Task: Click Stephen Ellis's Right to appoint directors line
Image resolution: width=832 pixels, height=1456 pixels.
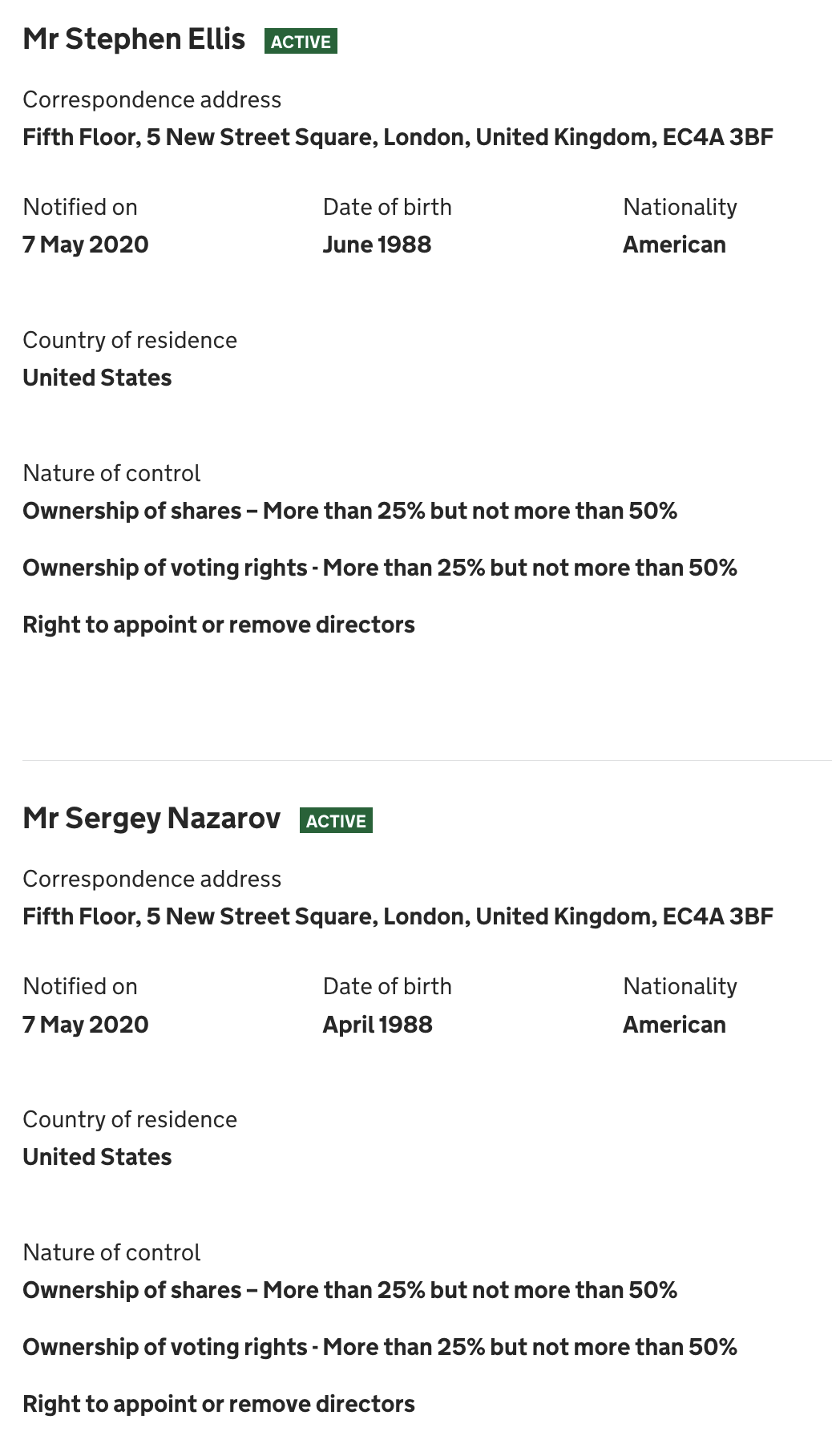Action: point(219,625)
